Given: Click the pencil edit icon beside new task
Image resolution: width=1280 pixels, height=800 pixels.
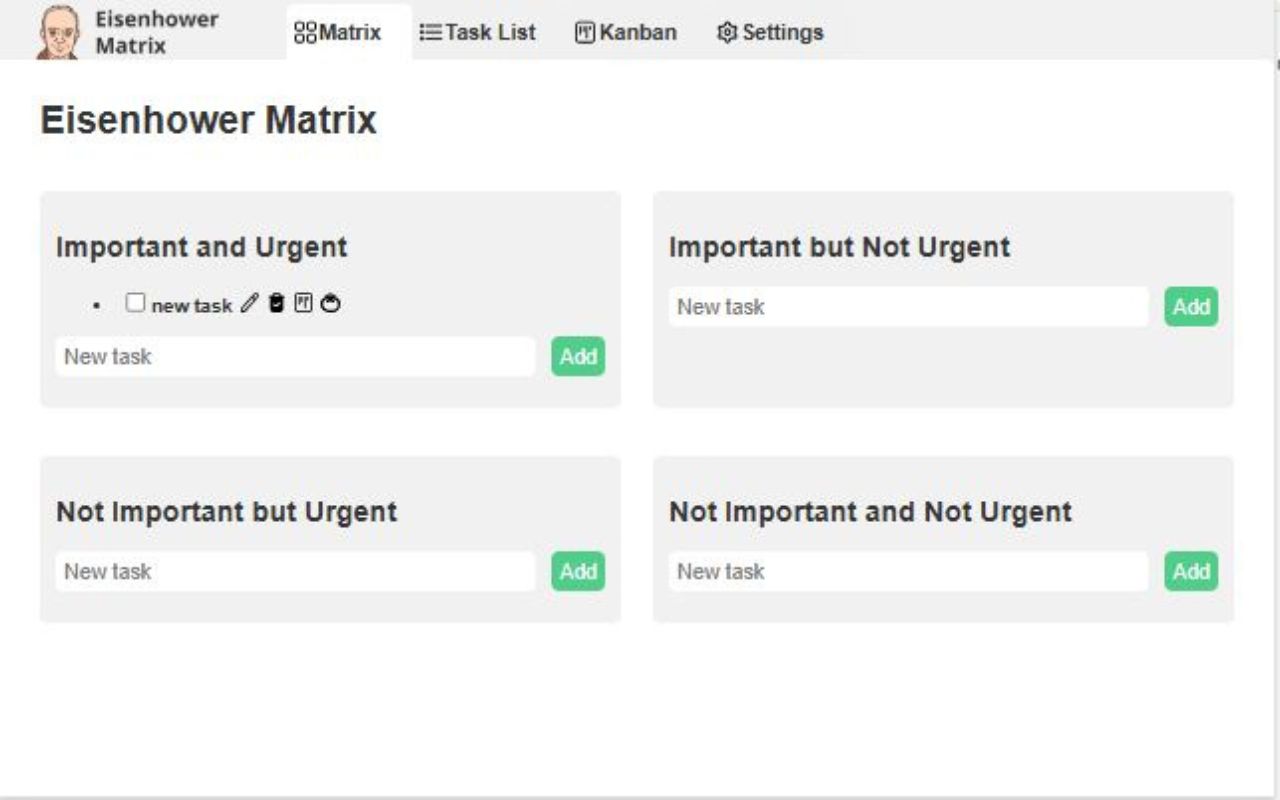Looking at the screenshot, I should click(x=249, y=304).
